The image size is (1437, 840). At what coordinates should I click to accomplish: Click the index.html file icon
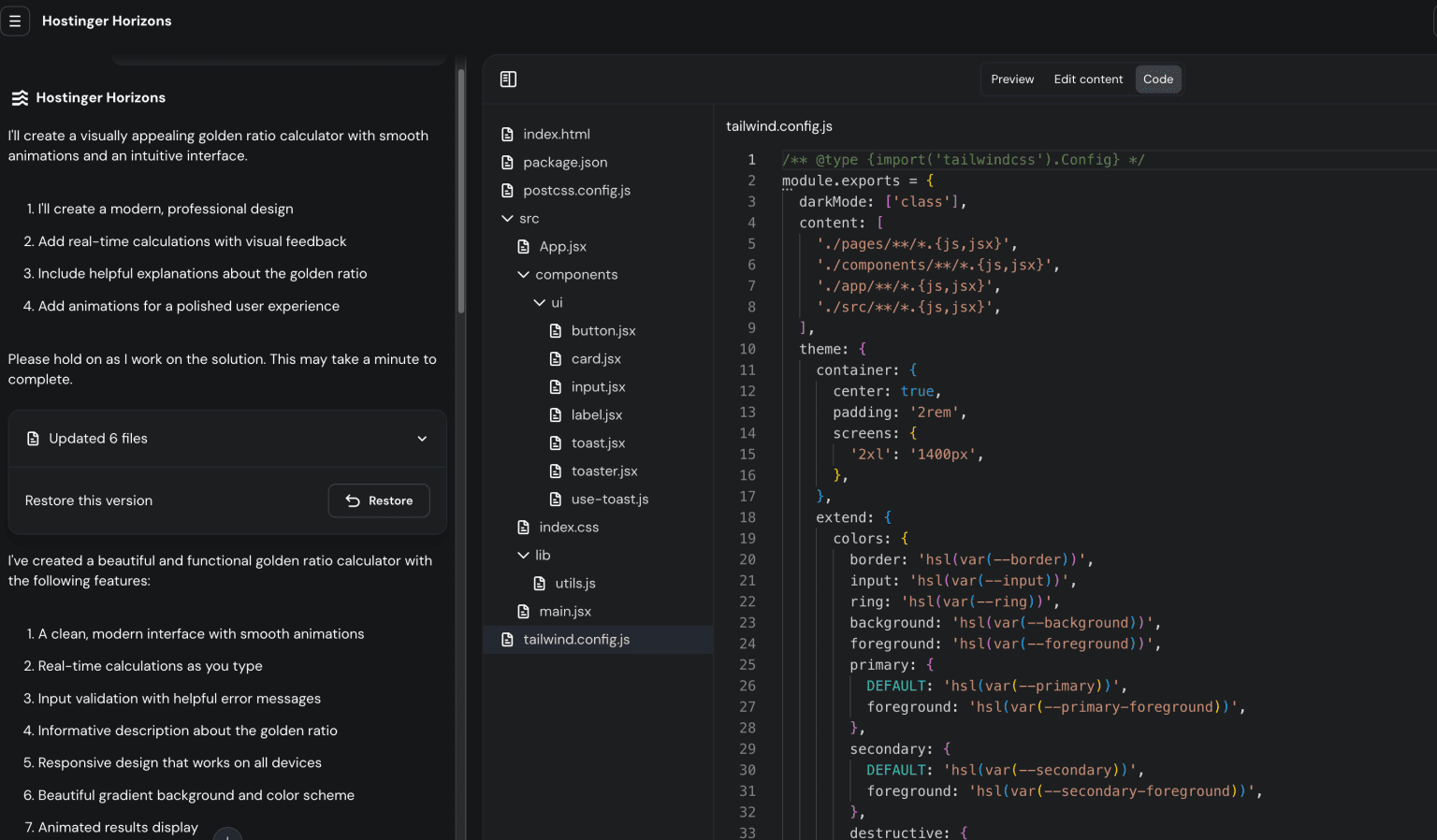(507, 135)
